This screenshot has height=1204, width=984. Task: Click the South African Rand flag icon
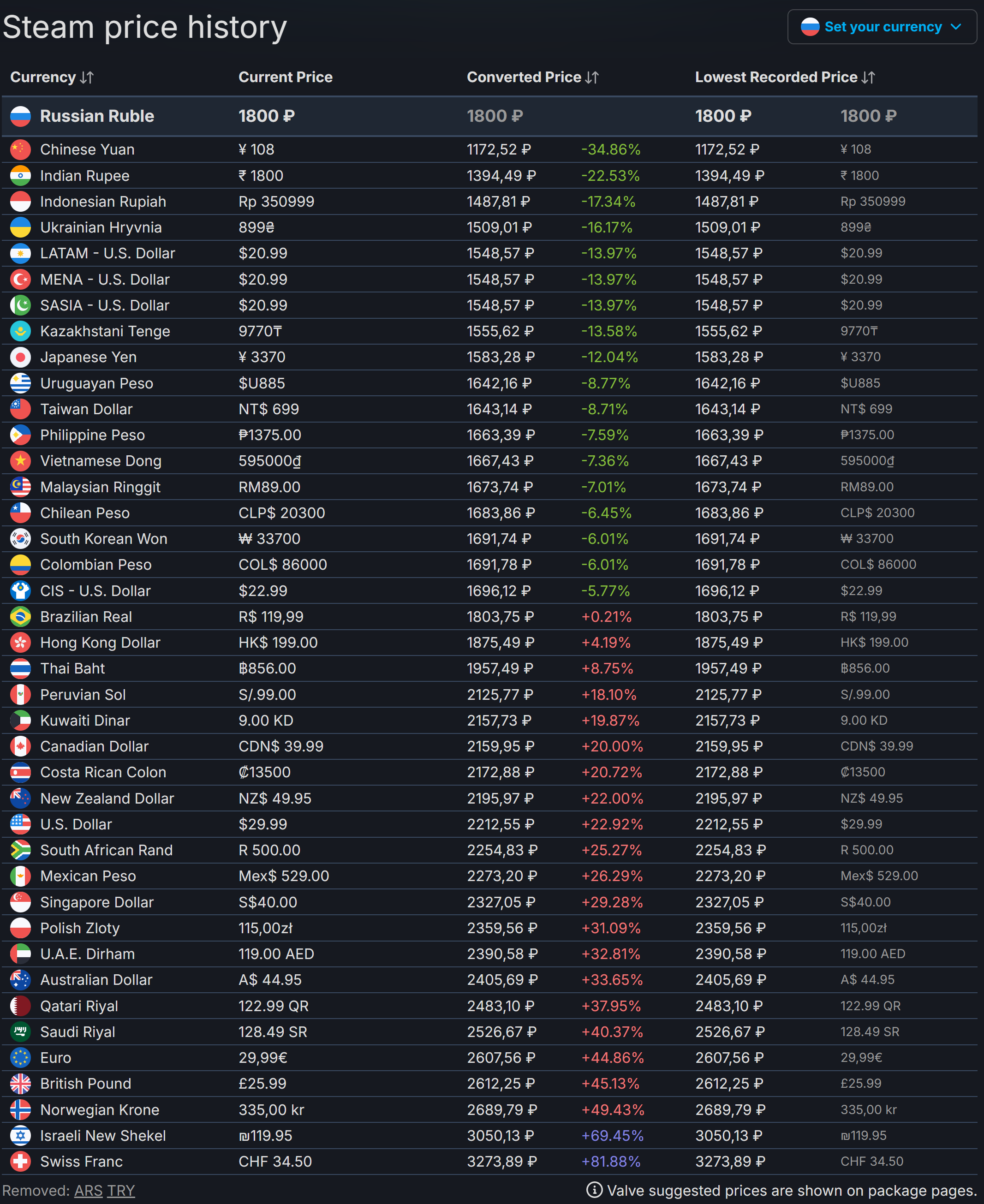coord(20,850)
